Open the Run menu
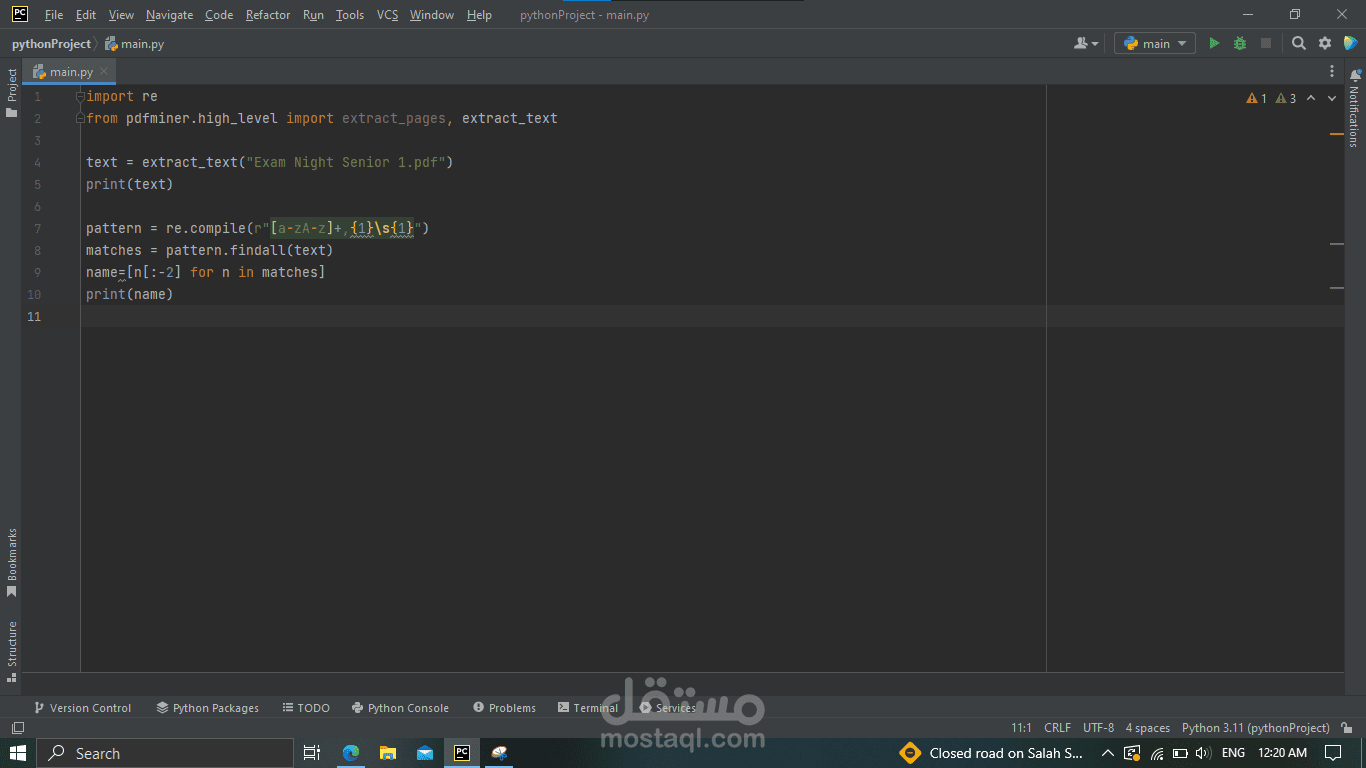Viewport: 1366px width, 768px height. tap(313, 15)
